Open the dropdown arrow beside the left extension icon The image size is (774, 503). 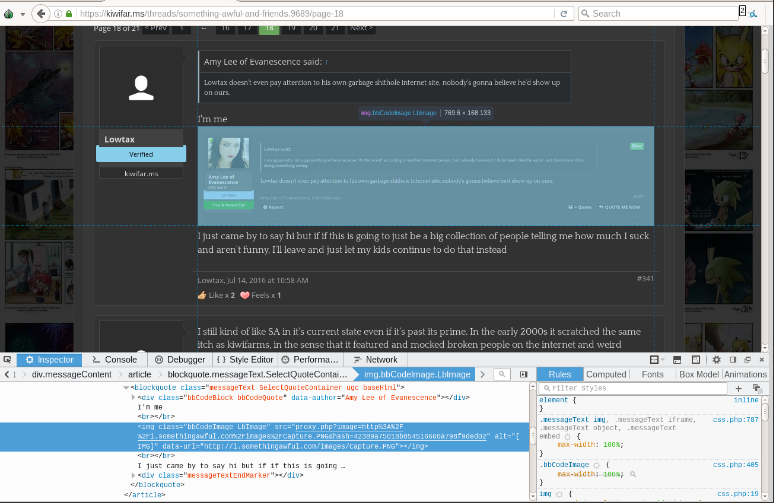pyautogui.click(x=23, y=14)
